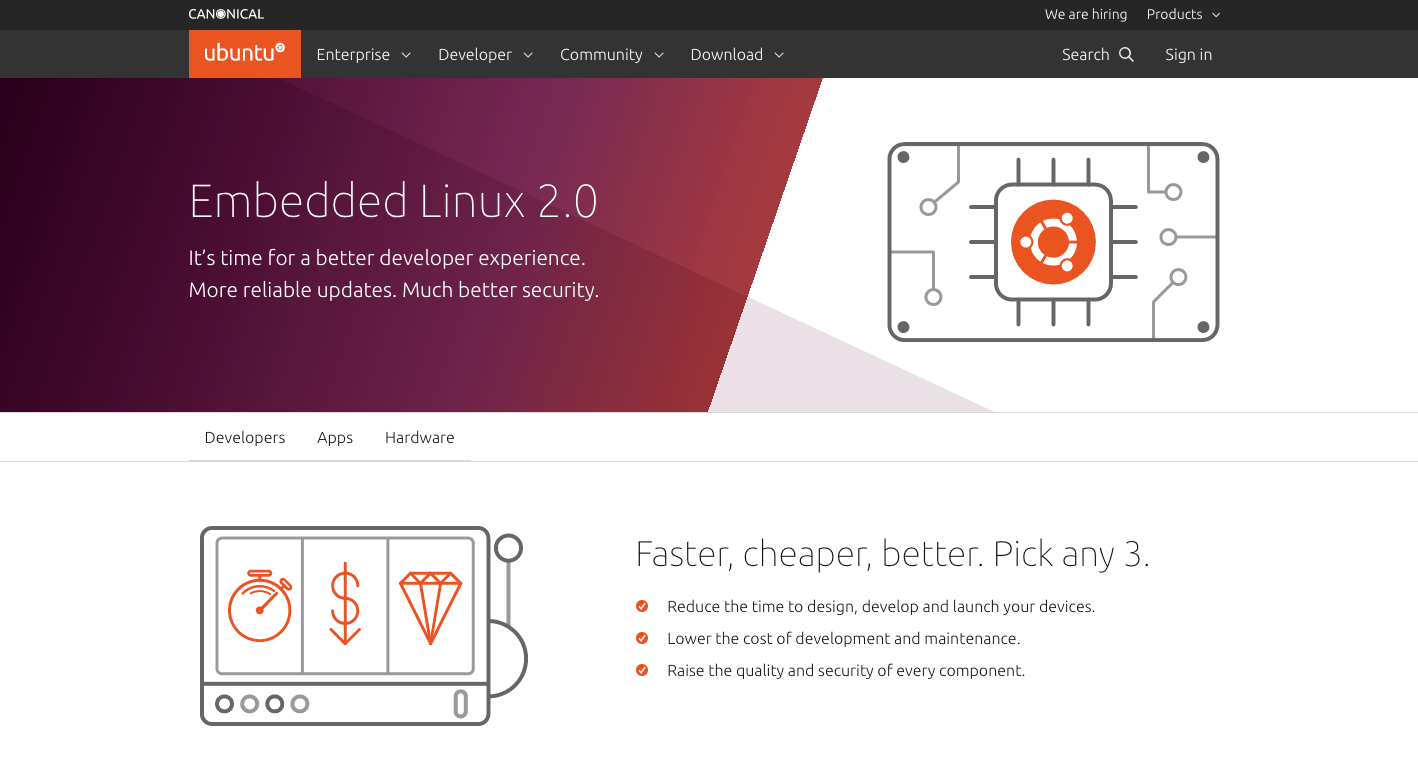Screen dimensions: 1418x762
Task: Switch to the Hardware tab
Action: coord(420,437)
